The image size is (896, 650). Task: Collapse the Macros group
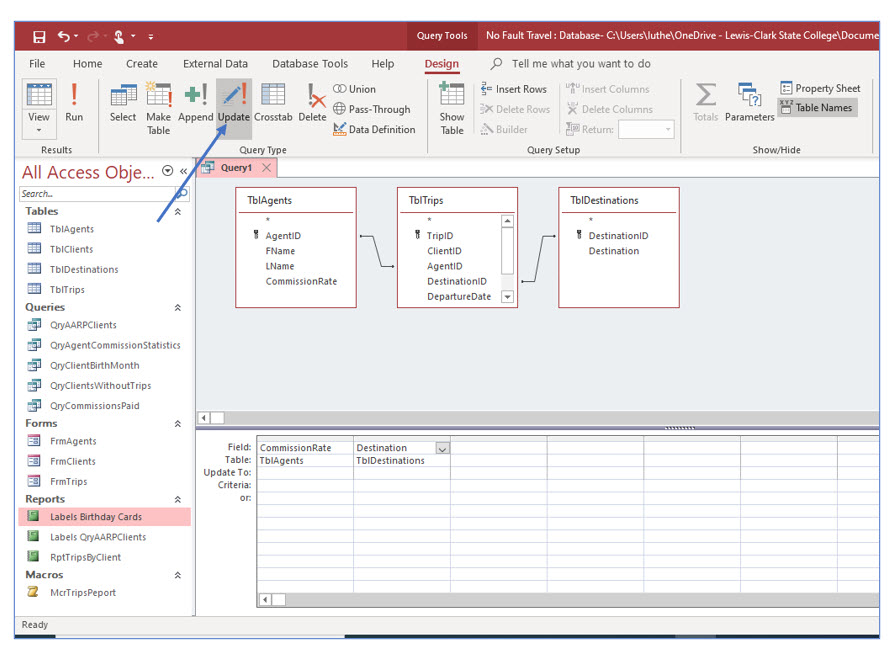coord(178,575)
